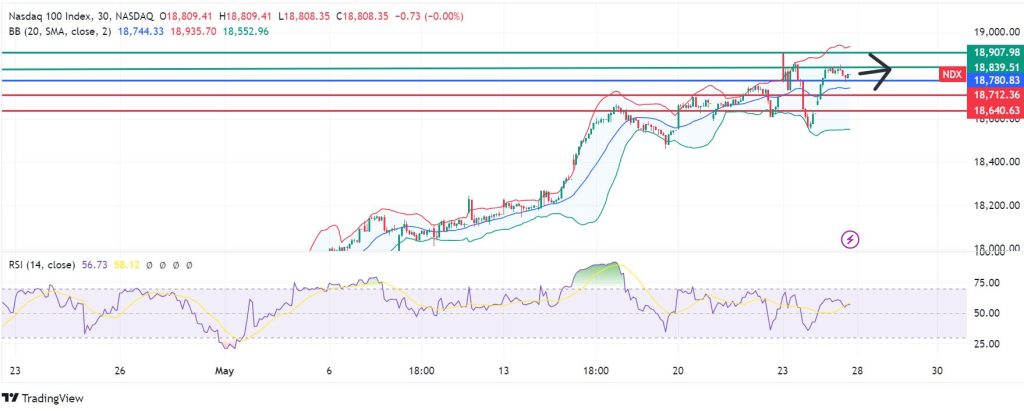Click the 19,000.00 price axis label

point(996,31)
